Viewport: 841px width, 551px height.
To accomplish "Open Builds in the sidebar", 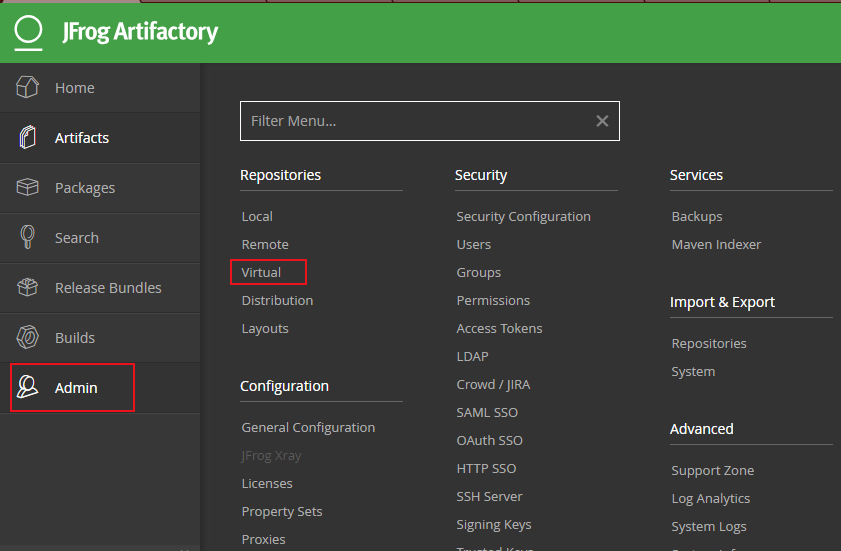I will pyautogui.click(x=100, y=337).
